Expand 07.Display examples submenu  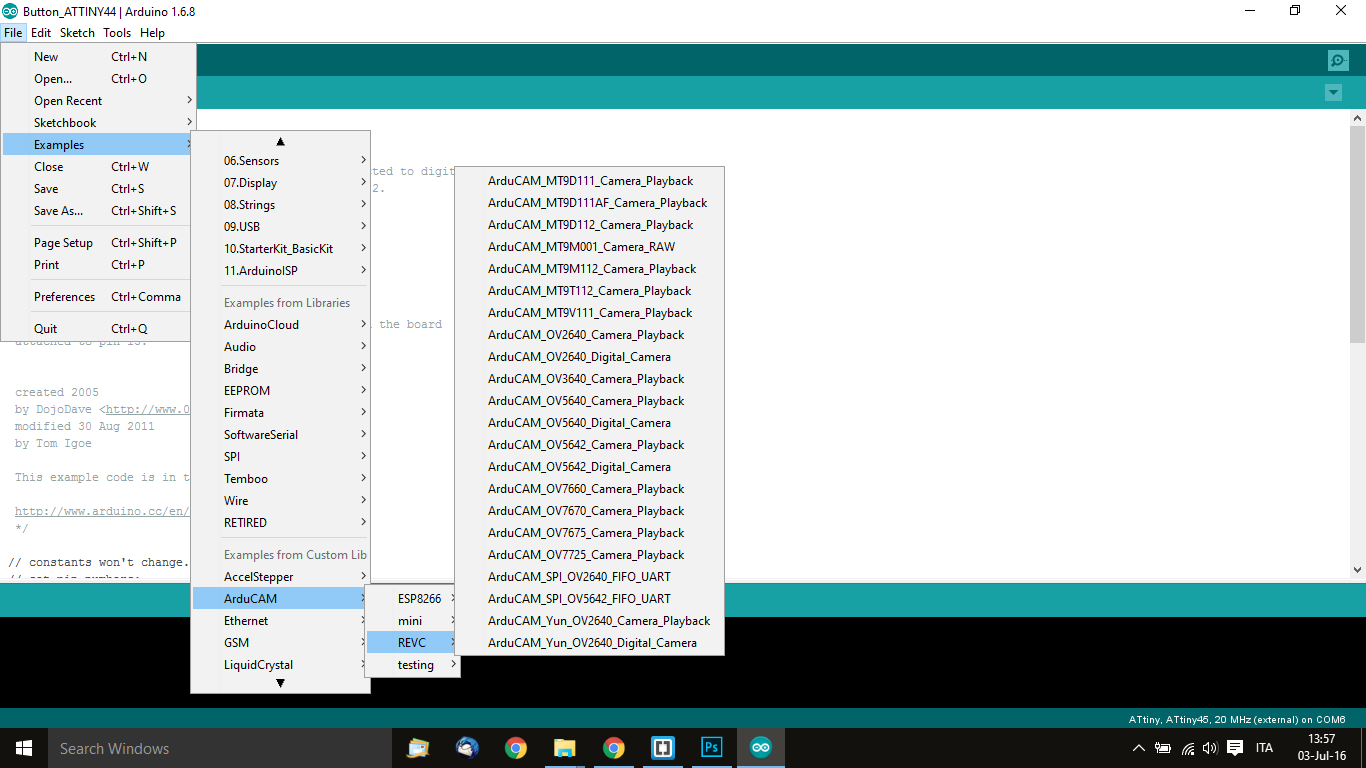tap(280, 183)
